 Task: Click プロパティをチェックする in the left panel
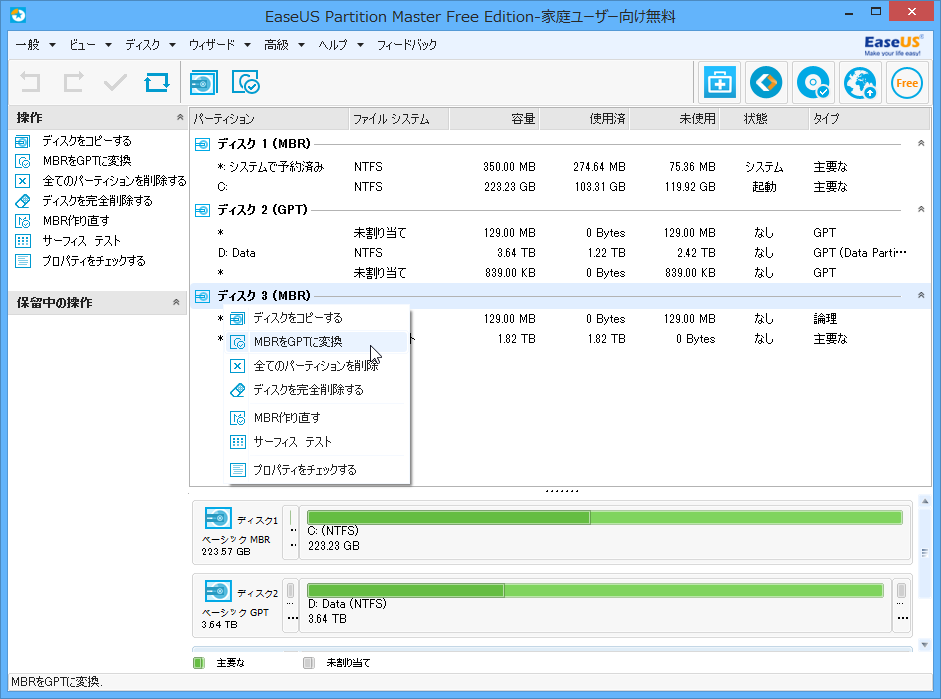[94, 261]
